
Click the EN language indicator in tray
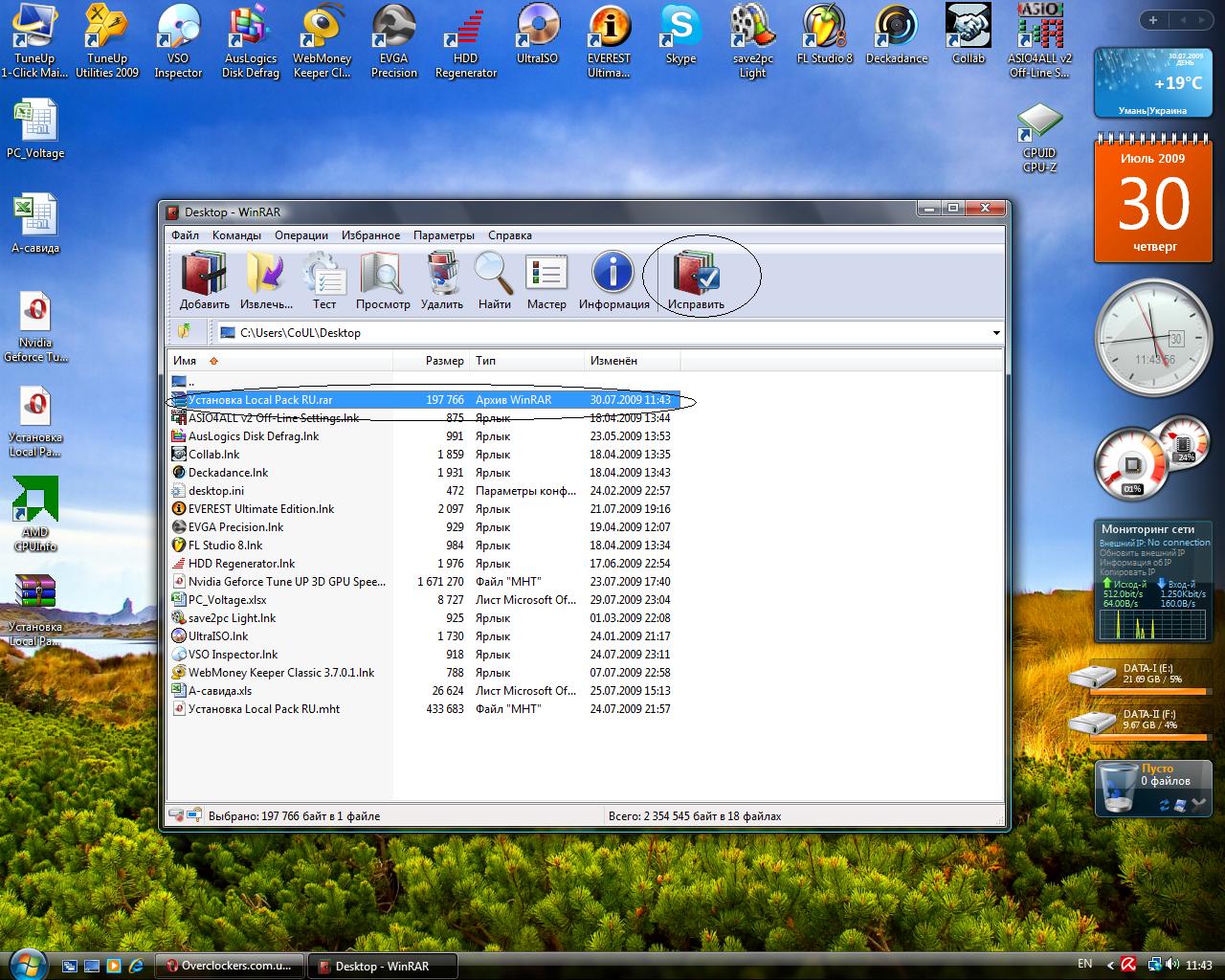1084,964
